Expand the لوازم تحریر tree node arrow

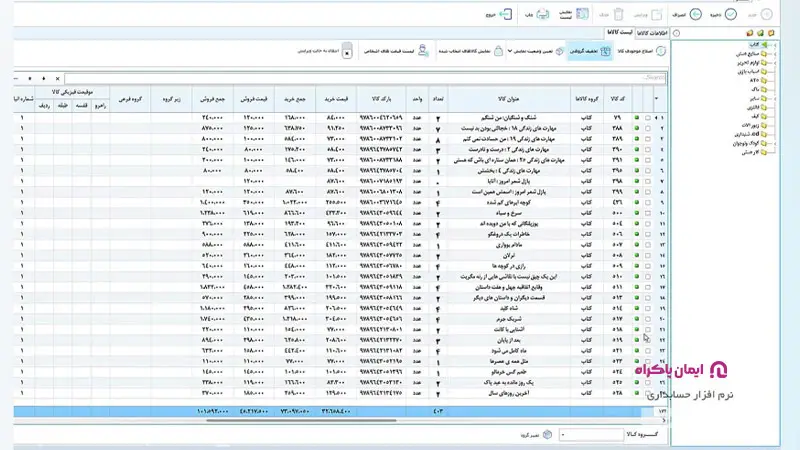(x=775, y=63)
